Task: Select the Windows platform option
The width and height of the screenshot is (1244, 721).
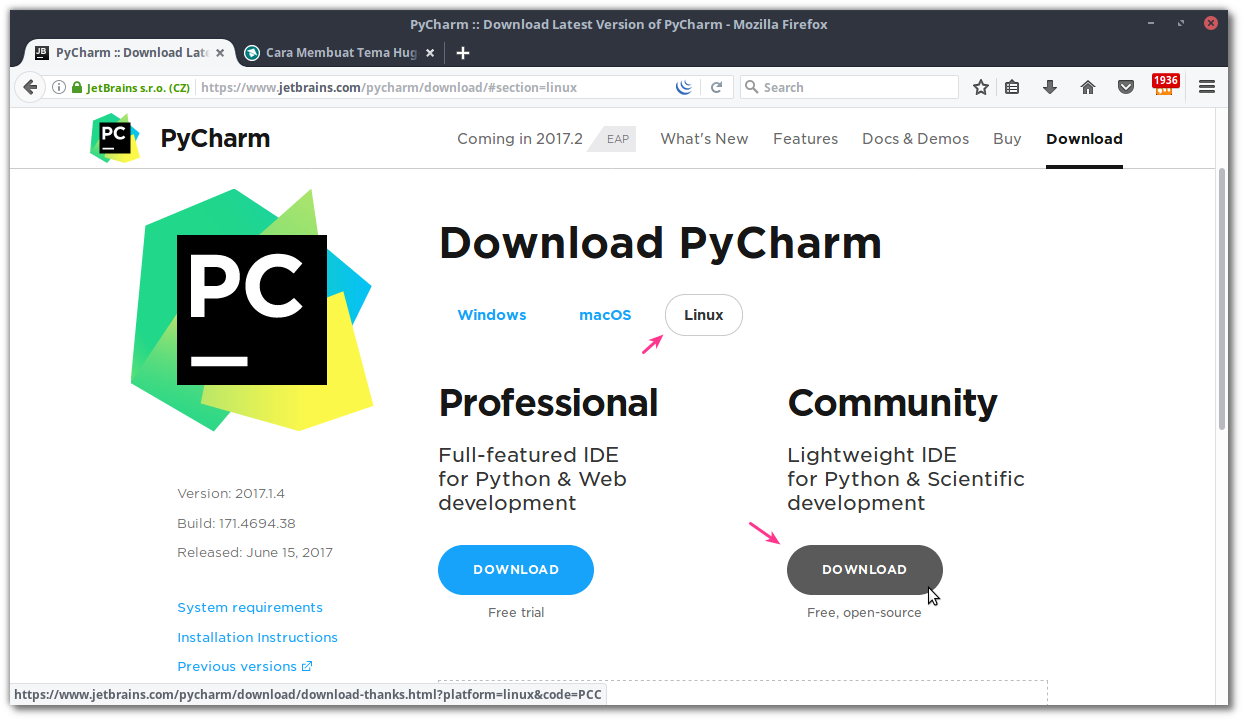Action: (492, 314)
